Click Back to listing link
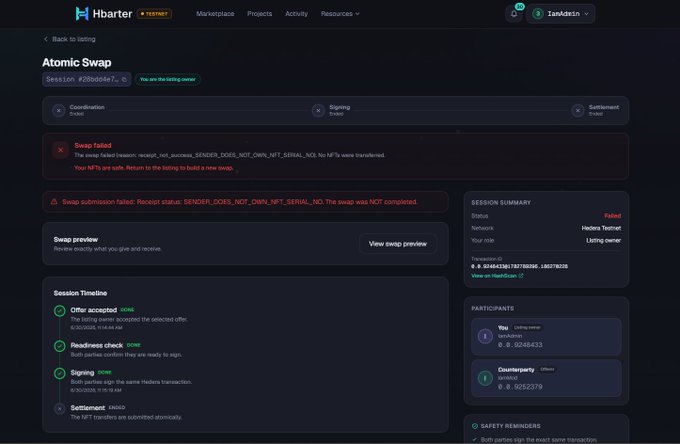 pyautogui.click(x=69, y=39)
